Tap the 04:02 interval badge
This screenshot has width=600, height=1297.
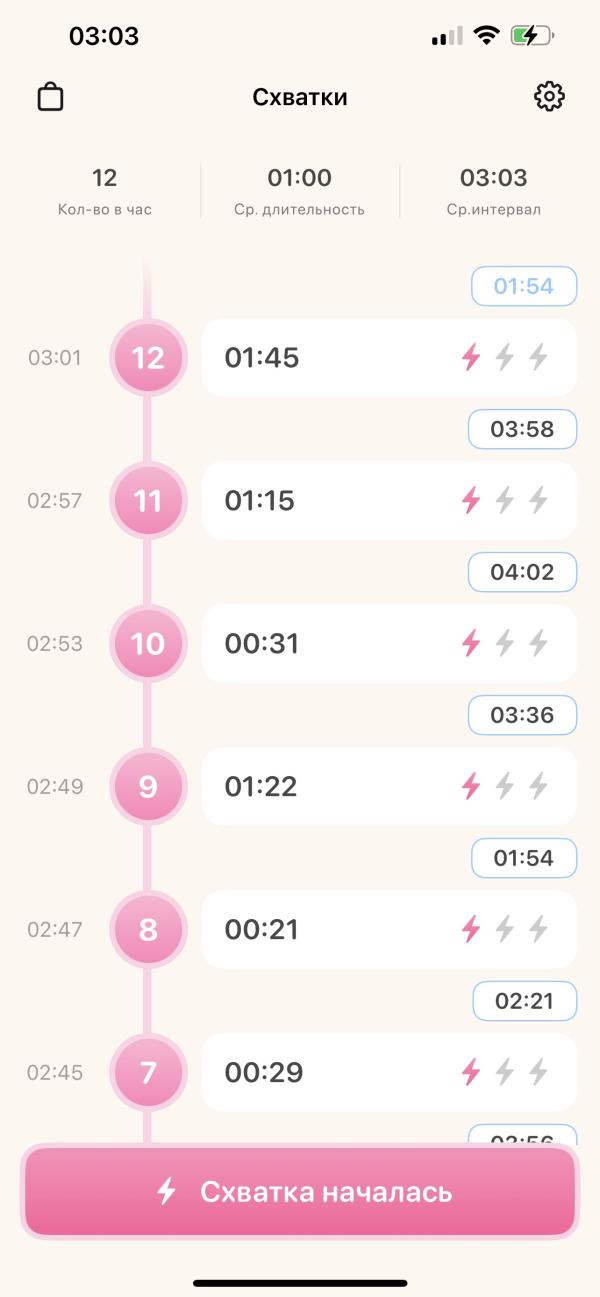coord(523,572)
